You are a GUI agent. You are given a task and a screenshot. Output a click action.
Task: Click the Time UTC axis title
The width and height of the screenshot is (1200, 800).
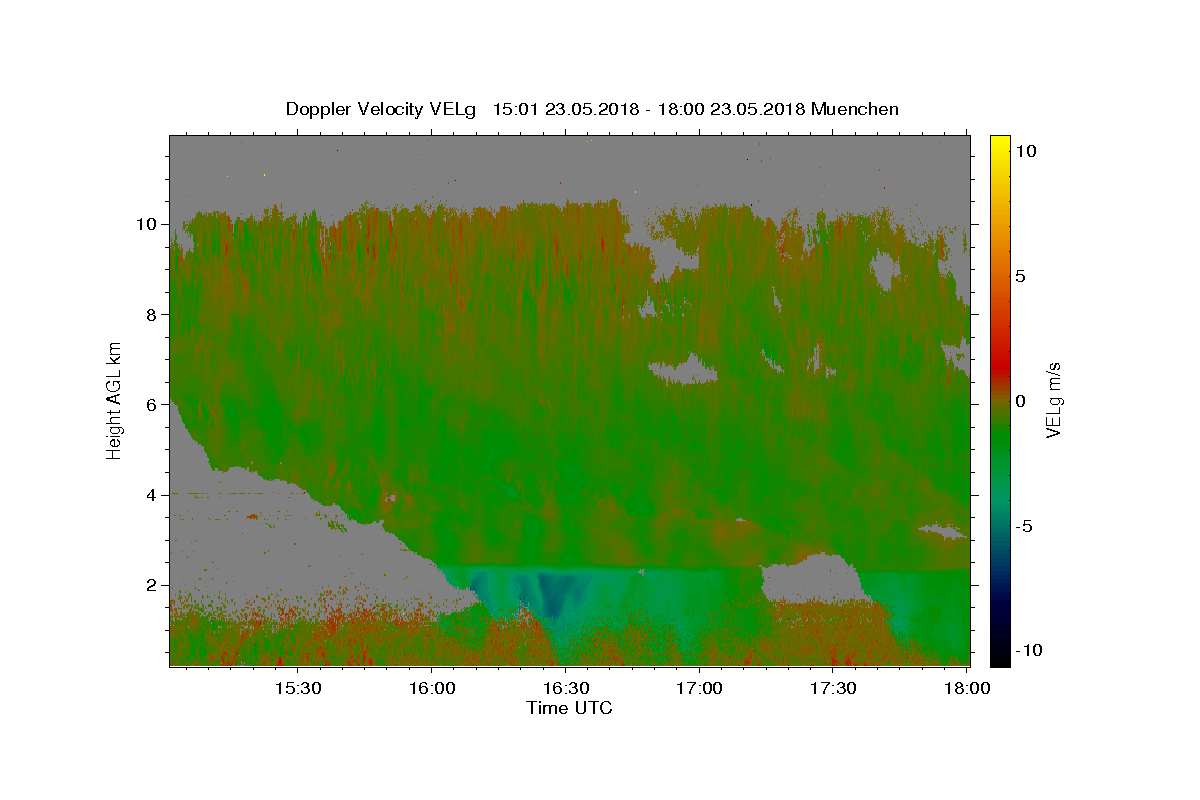coord(569,708)
